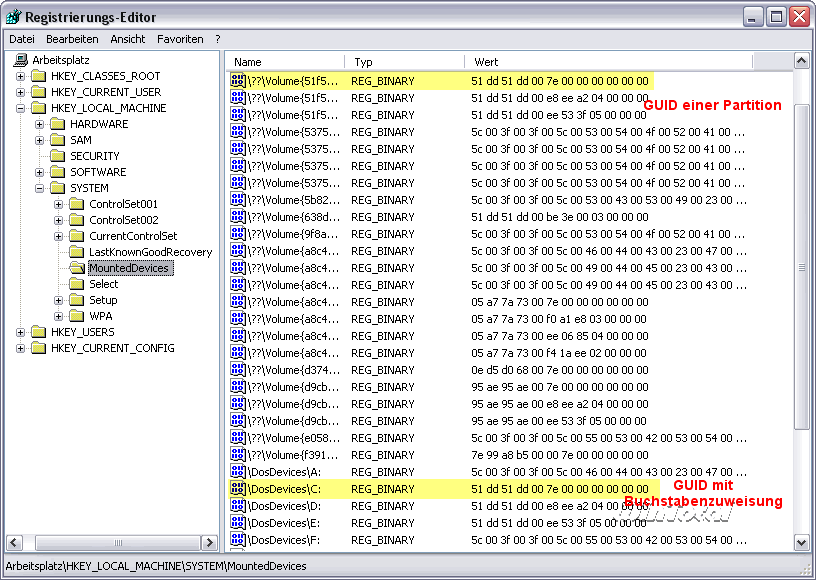The height and width of the screenshot is (580, 816).
Task: Open the Datei menu
Action: pyautogui.click(x=22, y=39)
